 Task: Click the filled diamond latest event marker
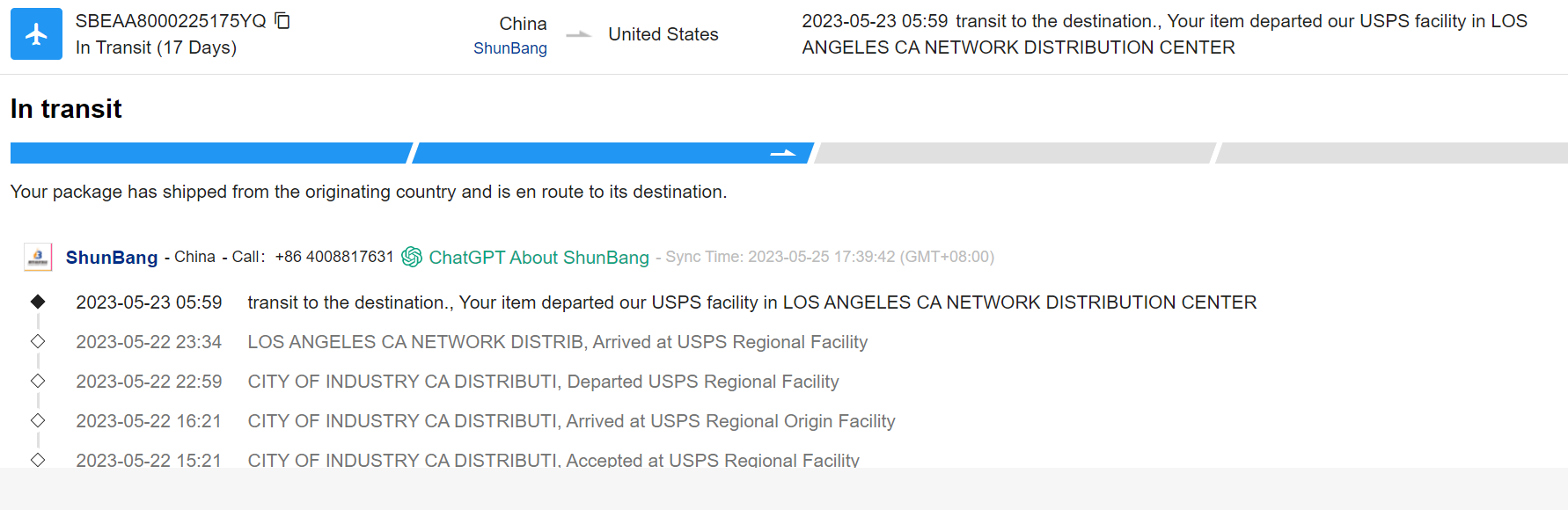[38, 302]
